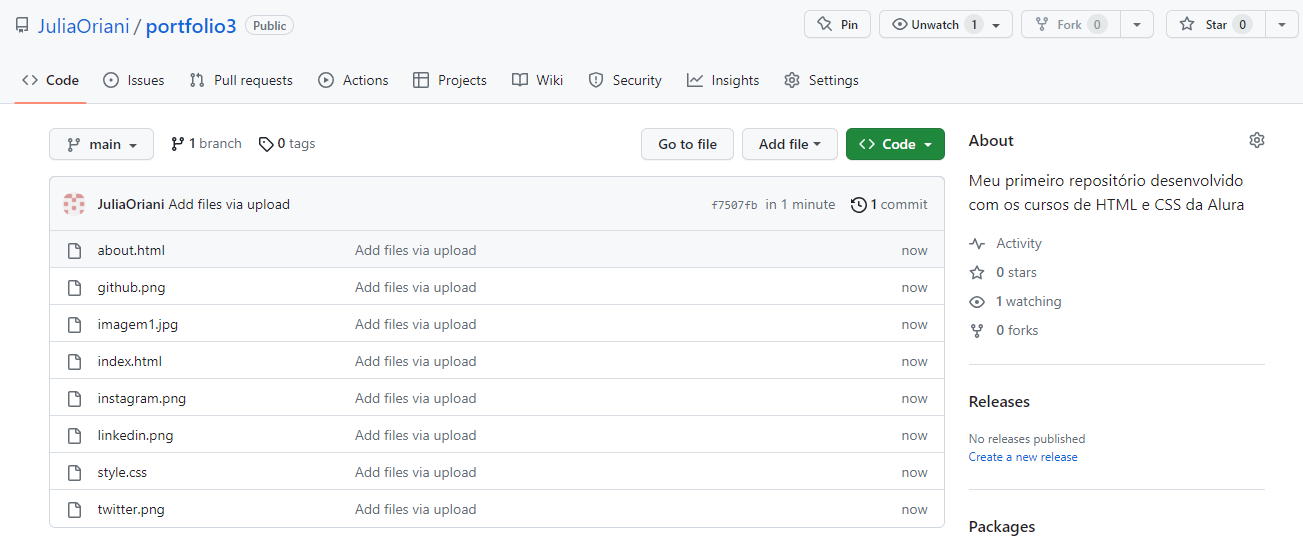Edit repository details with the About gear icon
Viewport: 1303px width, 540px height.
[x=1257, y=140]
